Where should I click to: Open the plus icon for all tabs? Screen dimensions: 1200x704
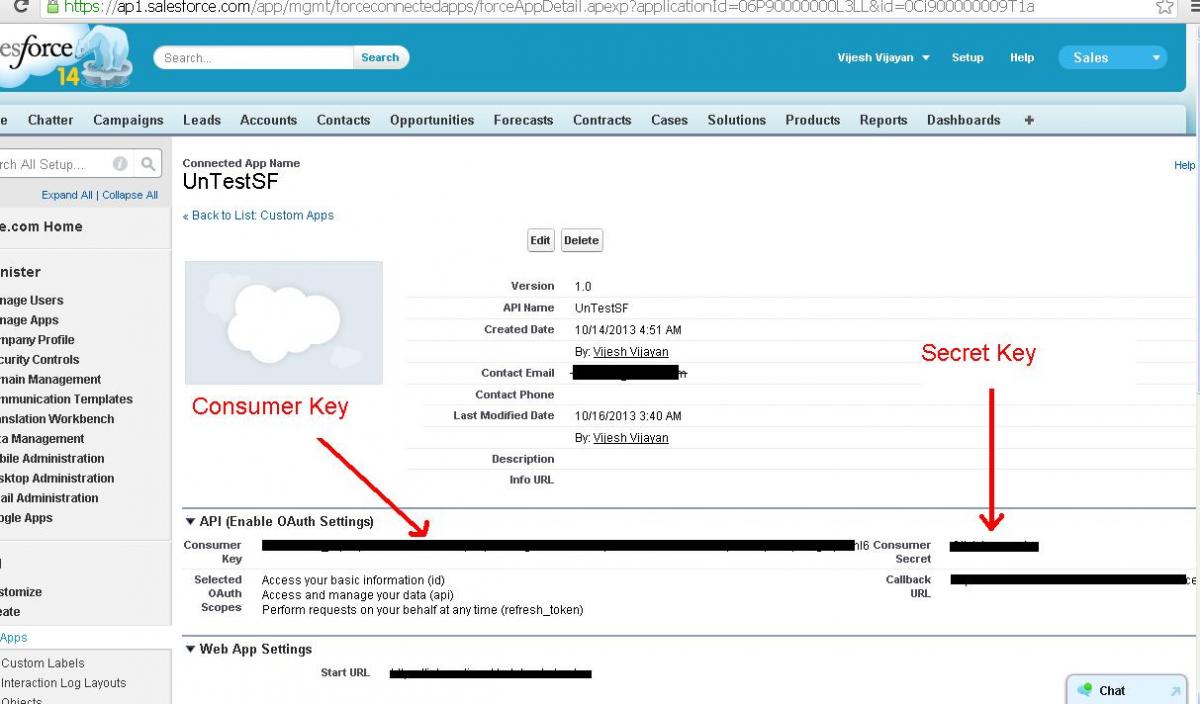coord(1029,120)
